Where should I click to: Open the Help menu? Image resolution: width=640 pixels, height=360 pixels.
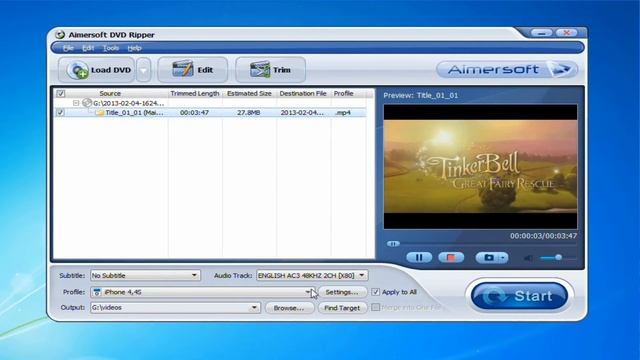pyautogui.click(x=134, y=48)
